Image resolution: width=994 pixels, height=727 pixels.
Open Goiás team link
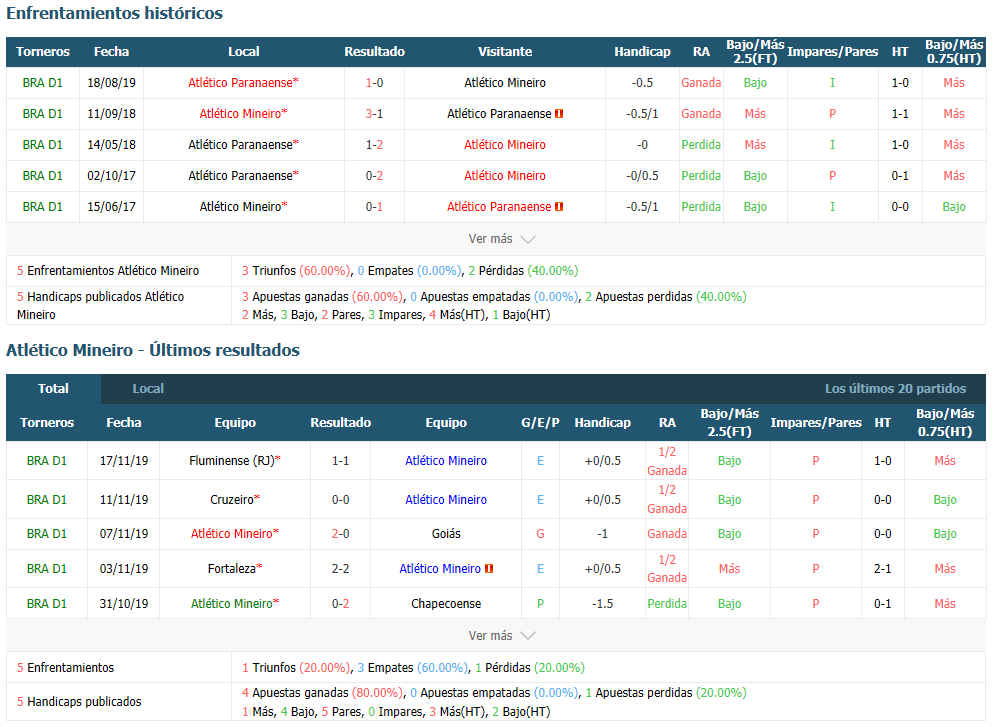click(x=446, y=534)
